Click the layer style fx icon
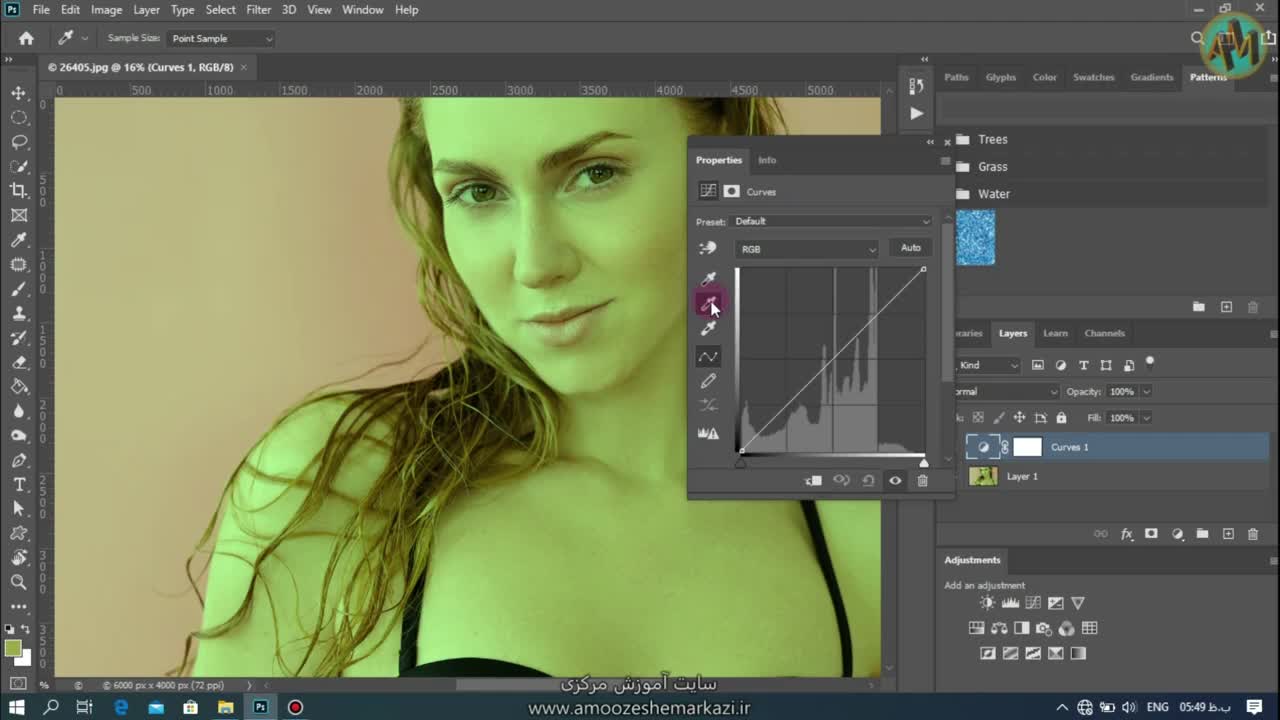This screenshot has width=1280, height=720. click(x=1126, y=534)
